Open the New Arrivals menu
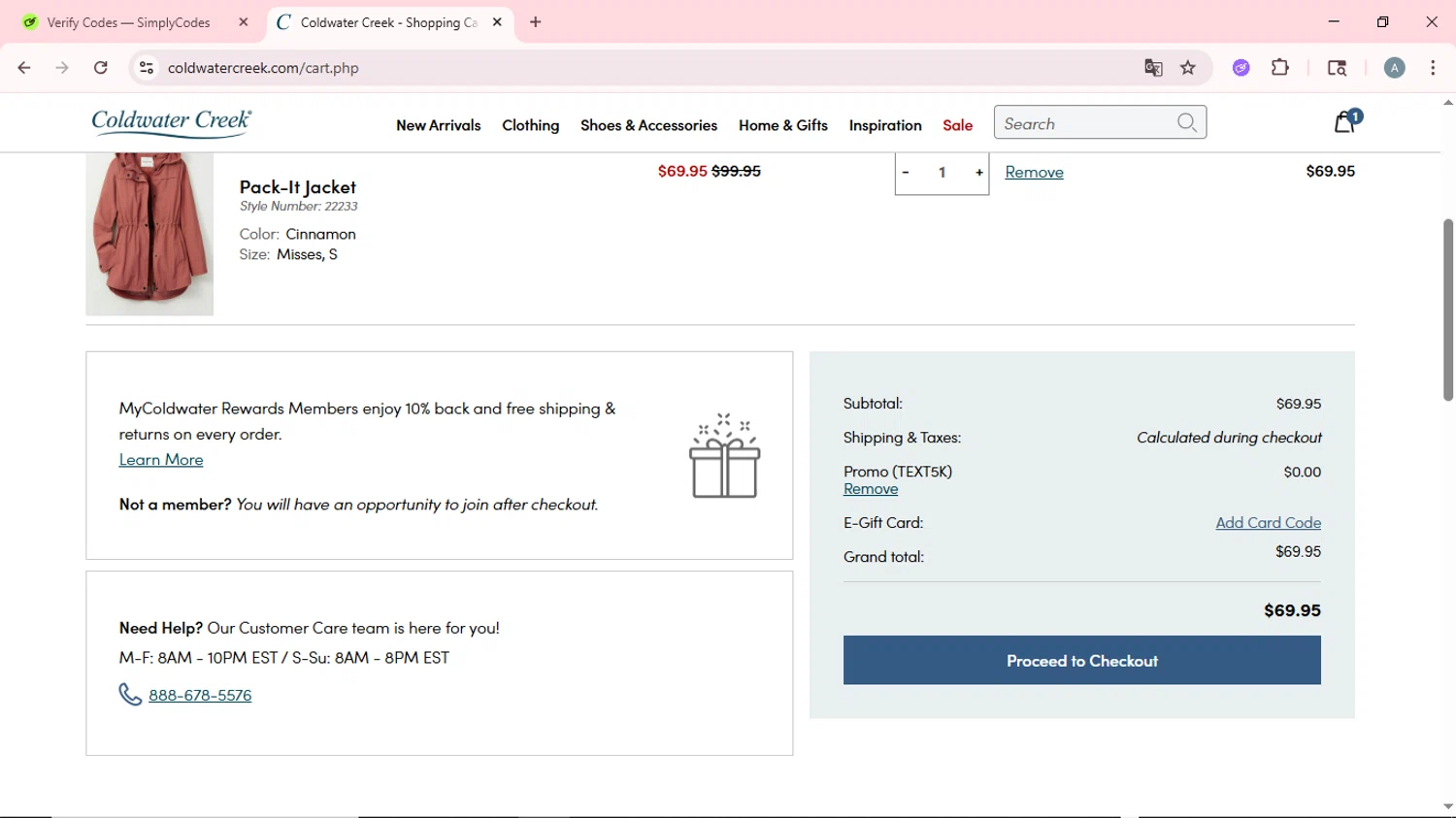1456x818 pixels. click(439, 125)
